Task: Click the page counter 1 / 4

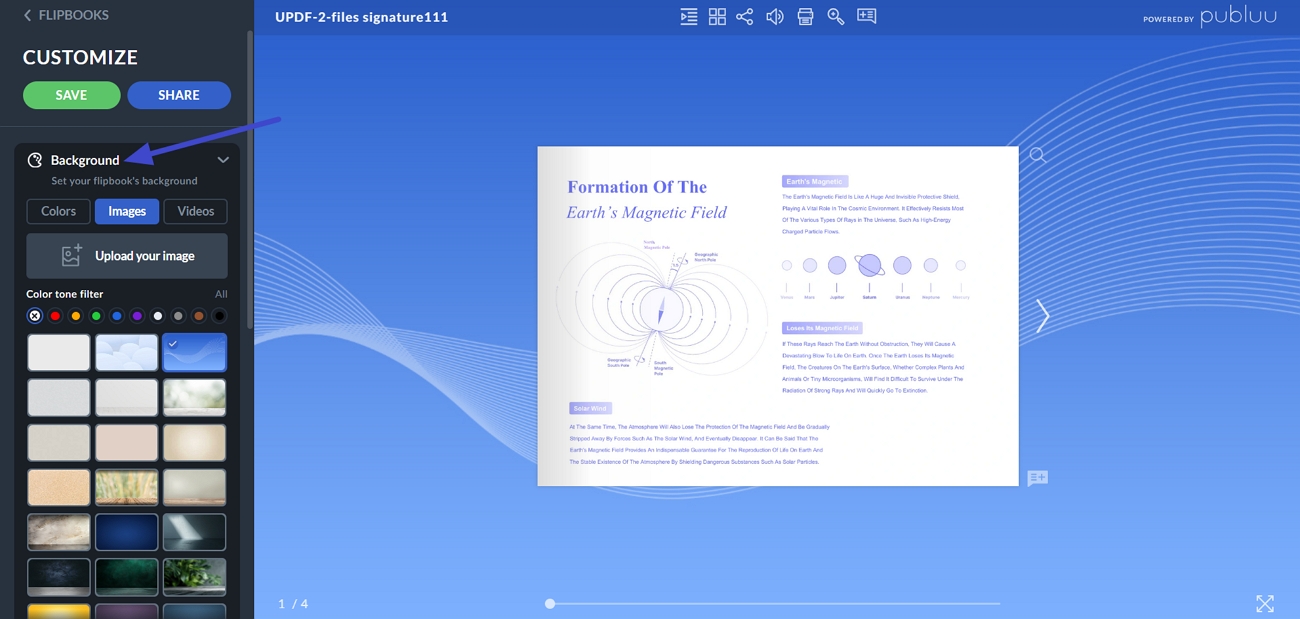Action: 293,604
